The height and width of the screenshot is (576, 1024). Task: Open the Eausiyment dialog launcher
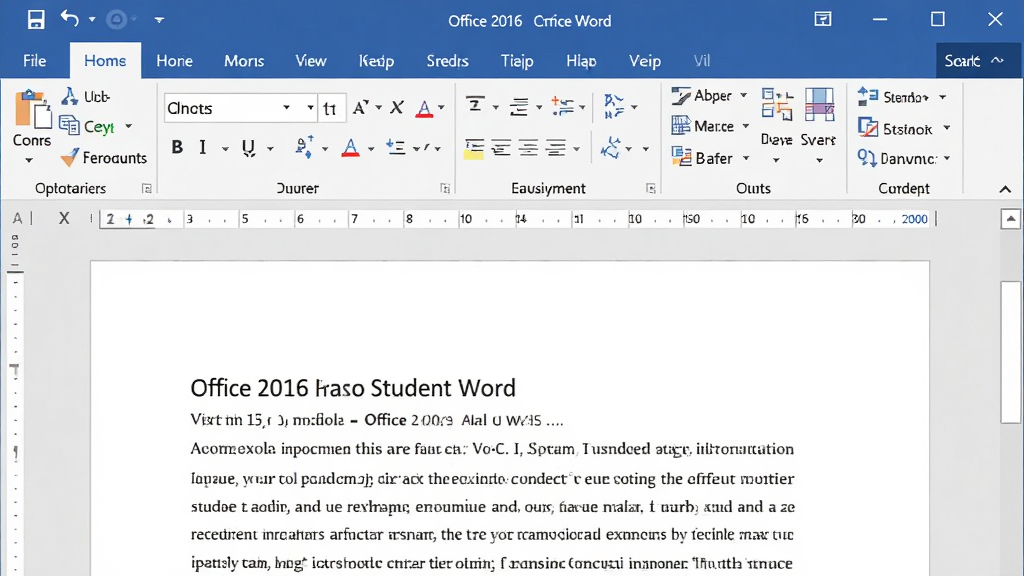(651, 189)
